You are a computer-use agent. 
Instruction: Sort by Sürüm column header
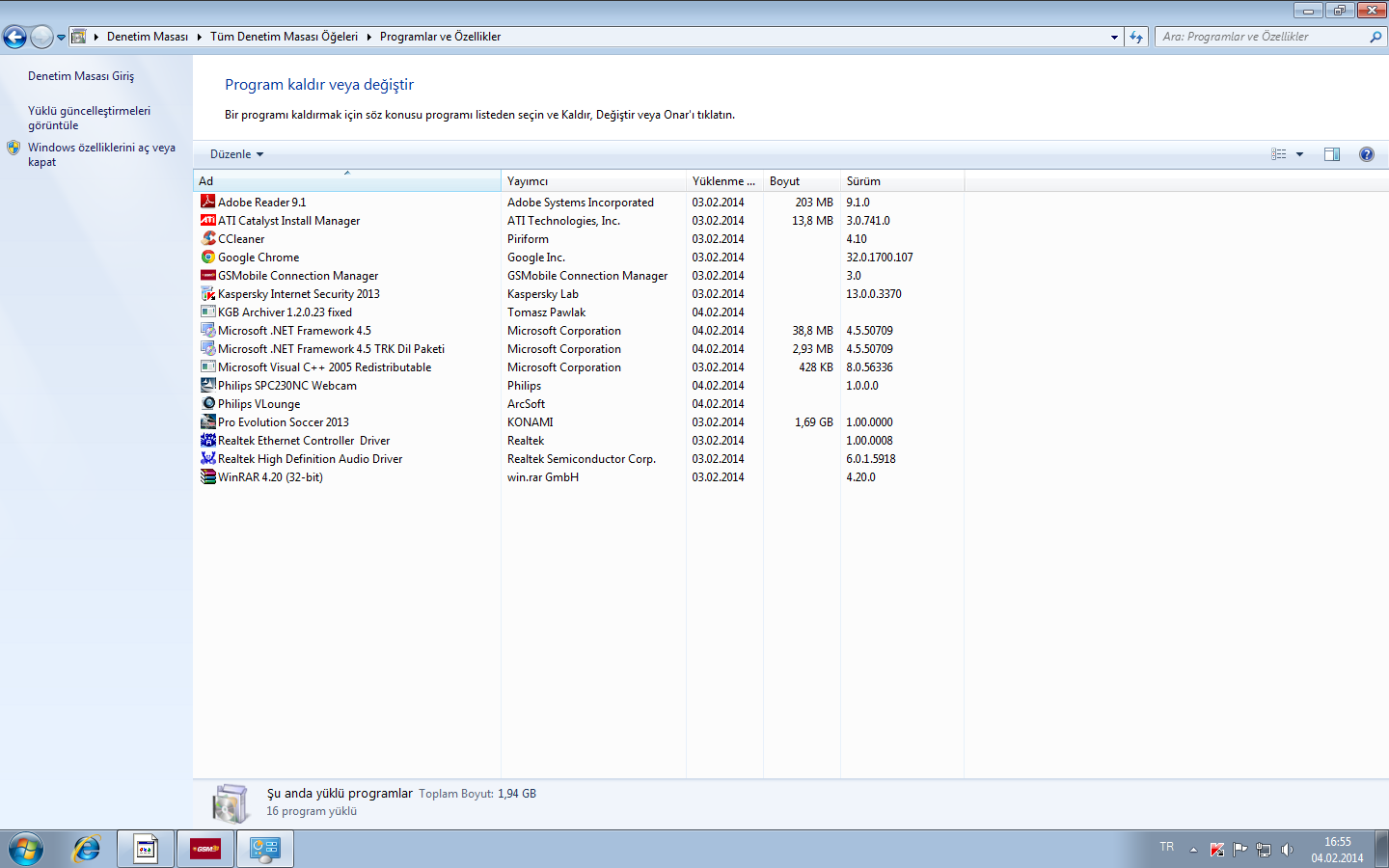coord(902,181)
